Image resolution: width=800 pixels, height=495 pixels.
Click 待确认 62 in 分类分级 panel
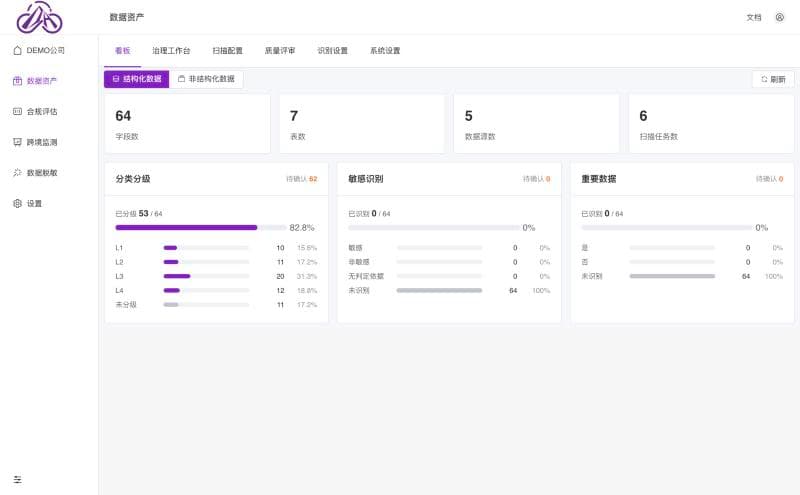coord(302,179)
